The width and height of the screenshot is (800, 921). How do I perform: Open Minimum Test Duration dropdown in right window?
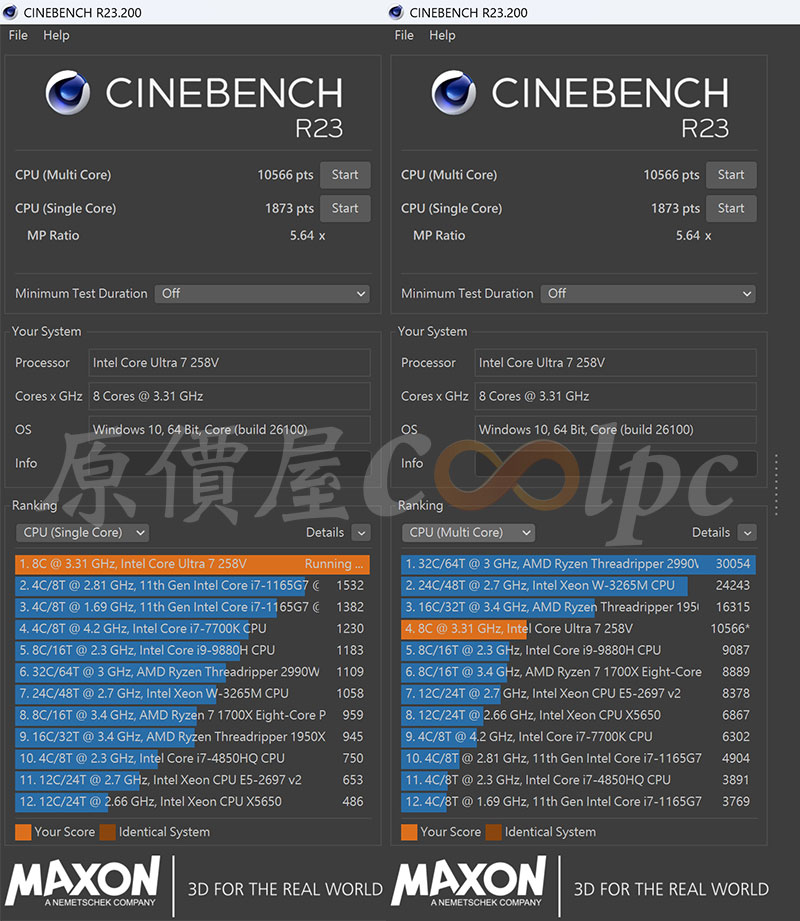point(648,294)
